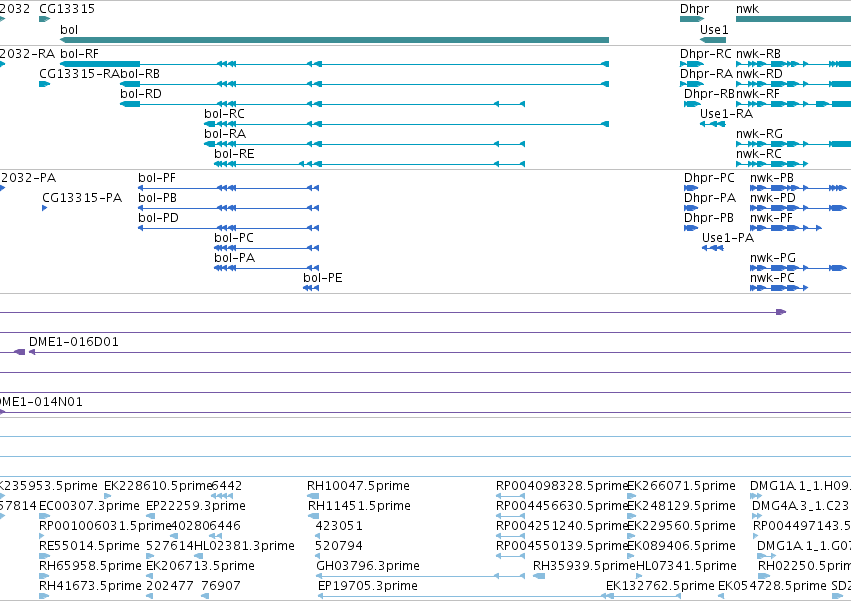Screen dimensions: 851x601
Task: Open the bol-RE transcript label
Action: [234, 154]
